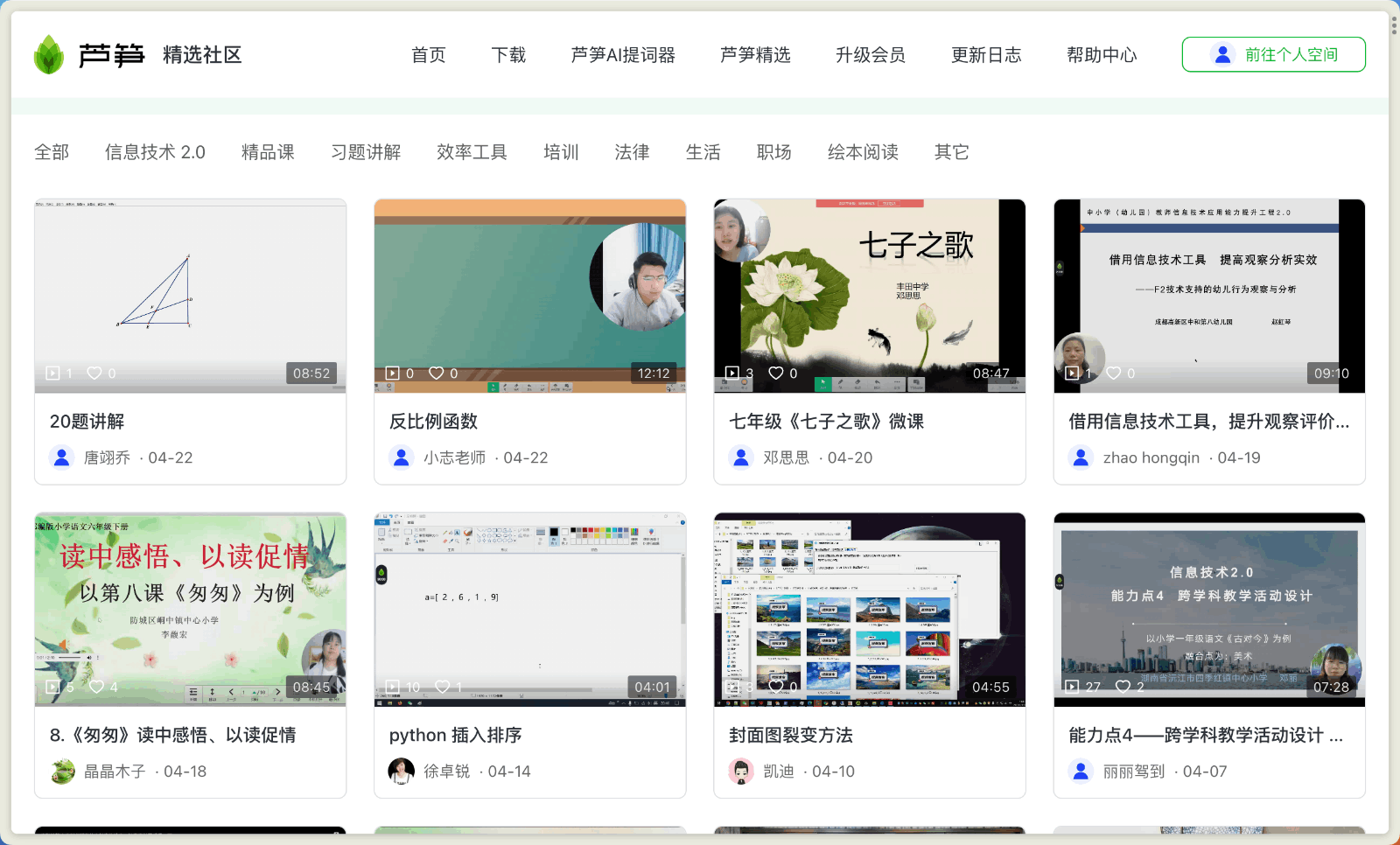This screenshot has width=1400, height=845.
Task: Click the play count icon on 20题讲解 video
Action: click(x=53, y=374)
